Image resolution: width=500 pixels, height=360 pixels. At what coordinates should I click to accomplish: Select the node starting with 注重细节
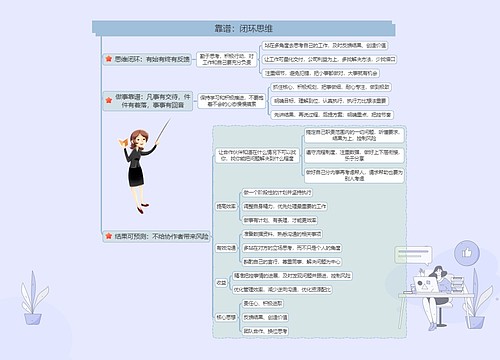click(321, 73)
